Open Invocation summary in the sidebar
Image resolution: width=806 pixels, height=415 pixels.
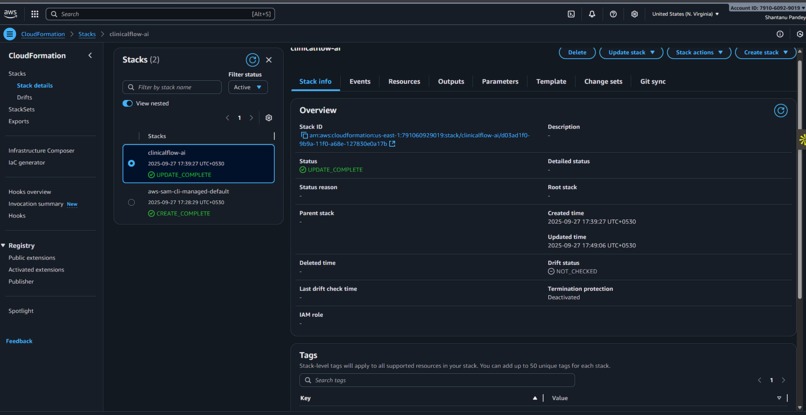click(x=35, y=204)
